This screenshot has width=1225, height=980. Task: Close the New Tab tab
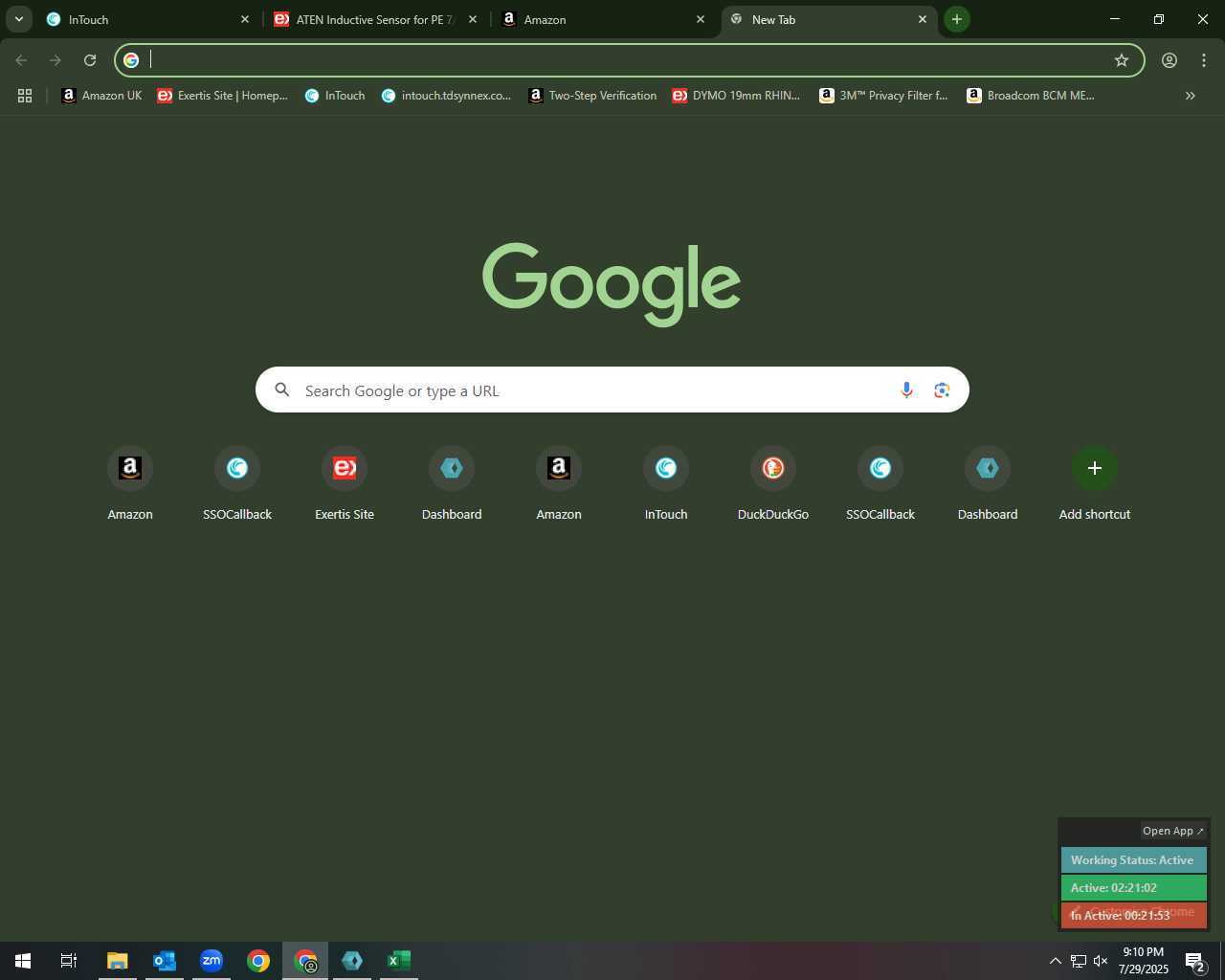tap(923, 19)
